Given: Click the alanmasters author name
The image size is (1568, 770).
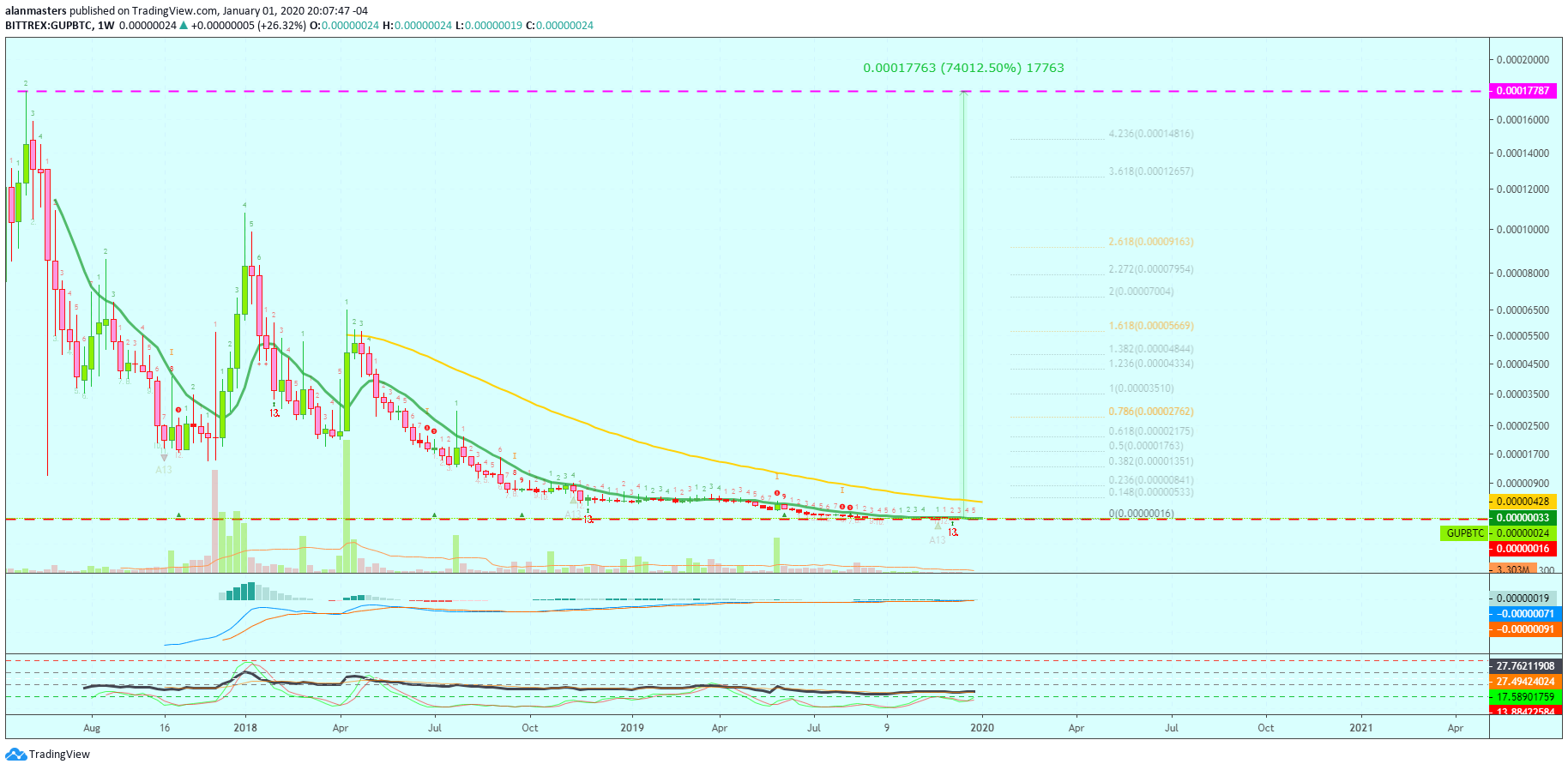Looking at the screenshot, I should coord(36,11).
